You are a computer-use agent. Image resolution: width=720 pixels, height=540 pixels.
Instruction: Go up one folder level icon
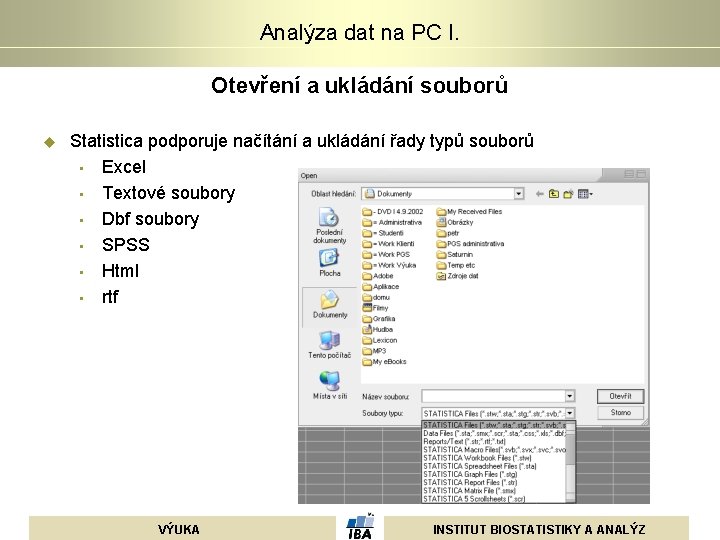click(554, 194)
